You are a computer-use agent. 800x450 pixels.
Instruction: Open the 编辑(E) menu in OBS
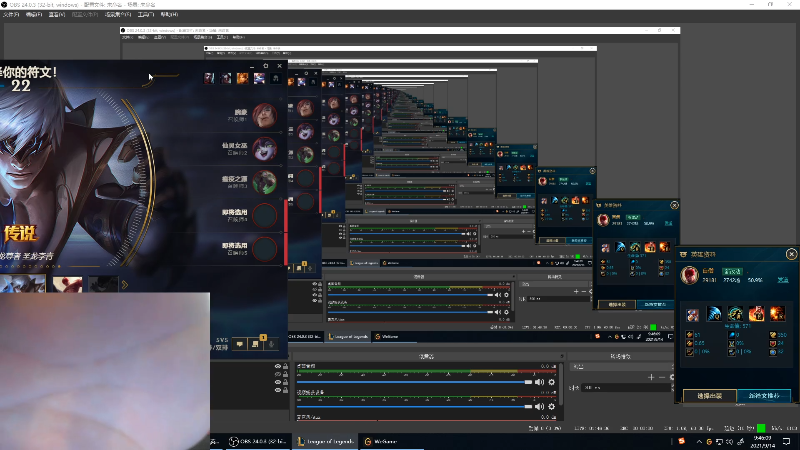click(34, 15)
